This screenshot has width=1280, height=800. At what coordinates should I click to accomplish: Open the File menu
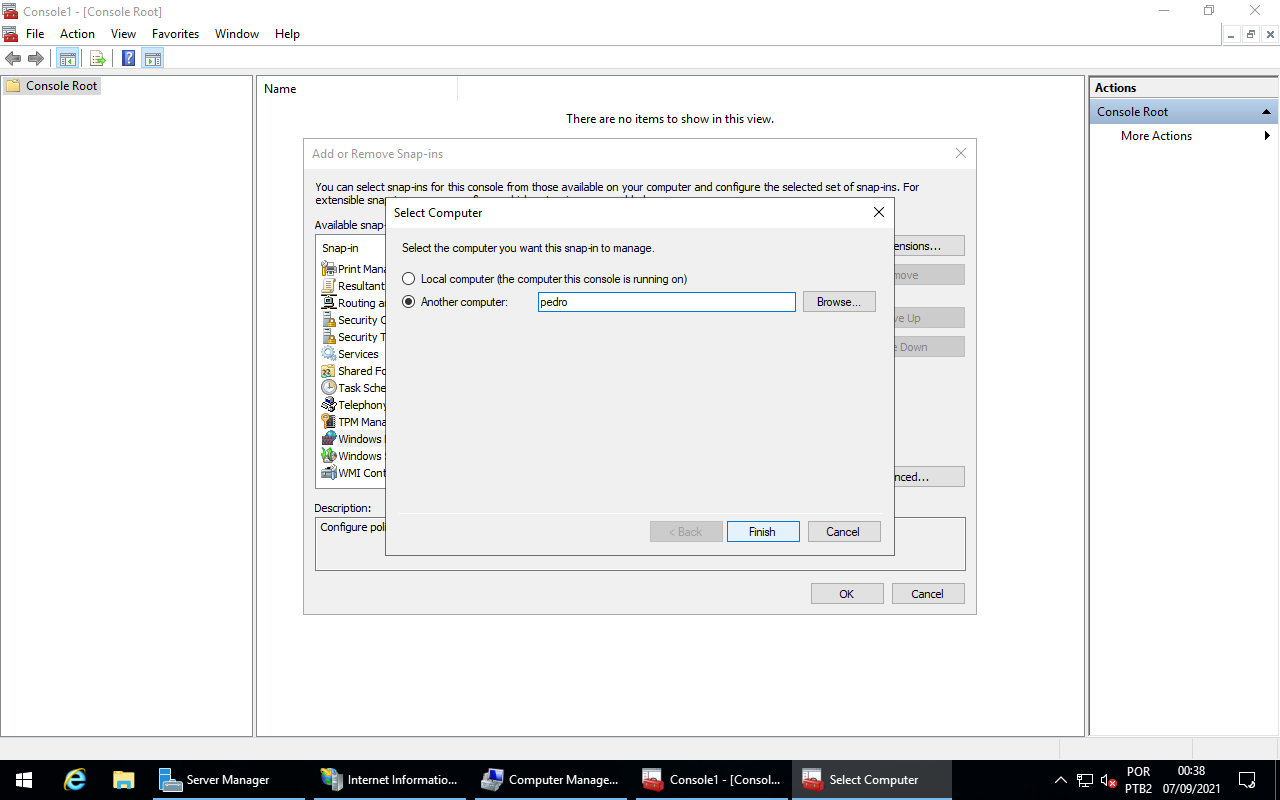(35, 34)
